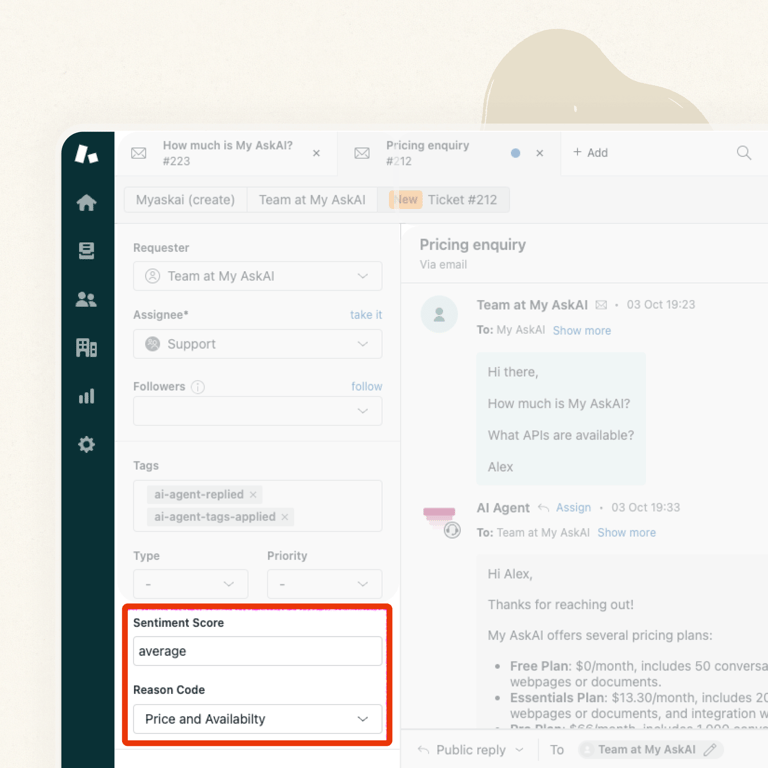Close the 'How much is My AskAI?' tab
The height and width of the screenshot is (768, 768).
[316, 153]
